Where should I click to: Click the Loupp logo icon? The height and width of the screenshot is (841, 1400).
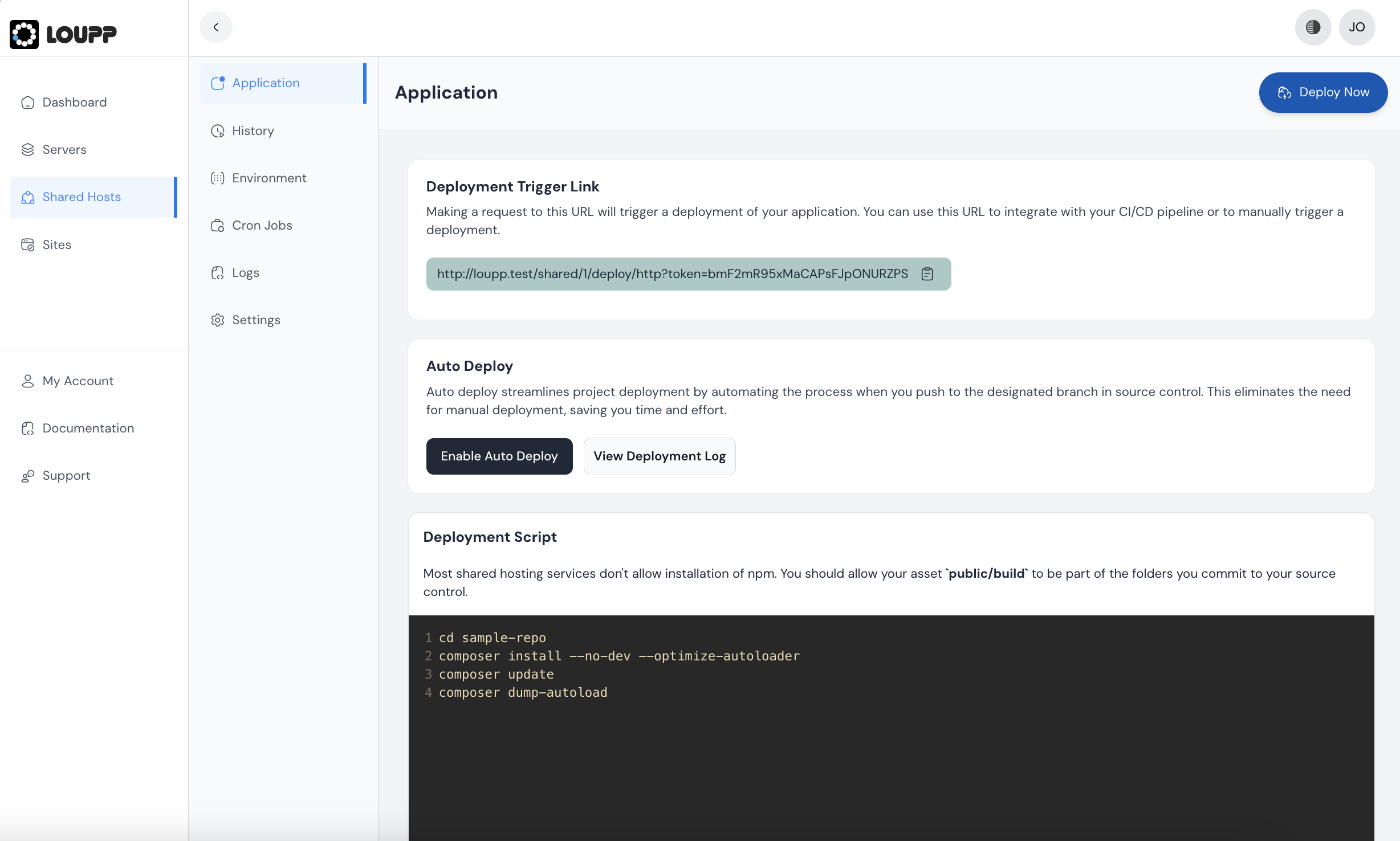click(x=24, y=34)
